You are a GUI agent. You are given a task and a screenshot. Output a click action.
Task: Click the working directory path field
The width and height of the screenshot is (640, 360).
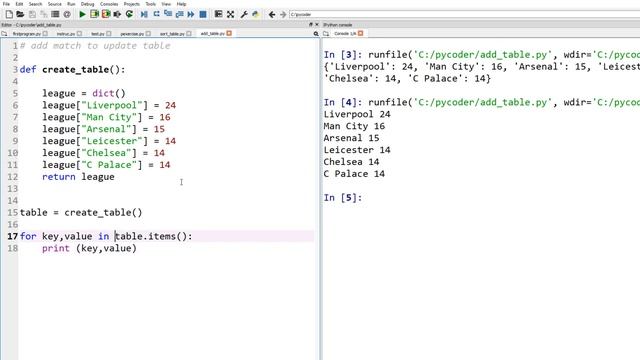(x=464, y=14)
